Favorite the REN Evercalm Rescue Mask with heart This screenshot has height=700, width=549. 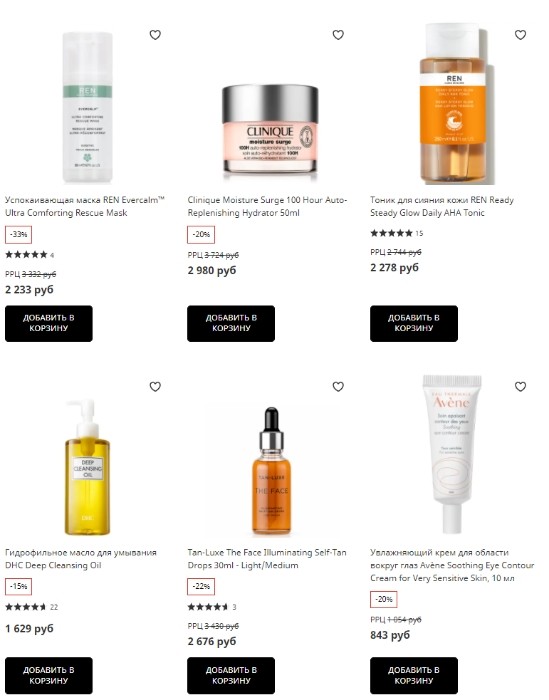[155, 35]
